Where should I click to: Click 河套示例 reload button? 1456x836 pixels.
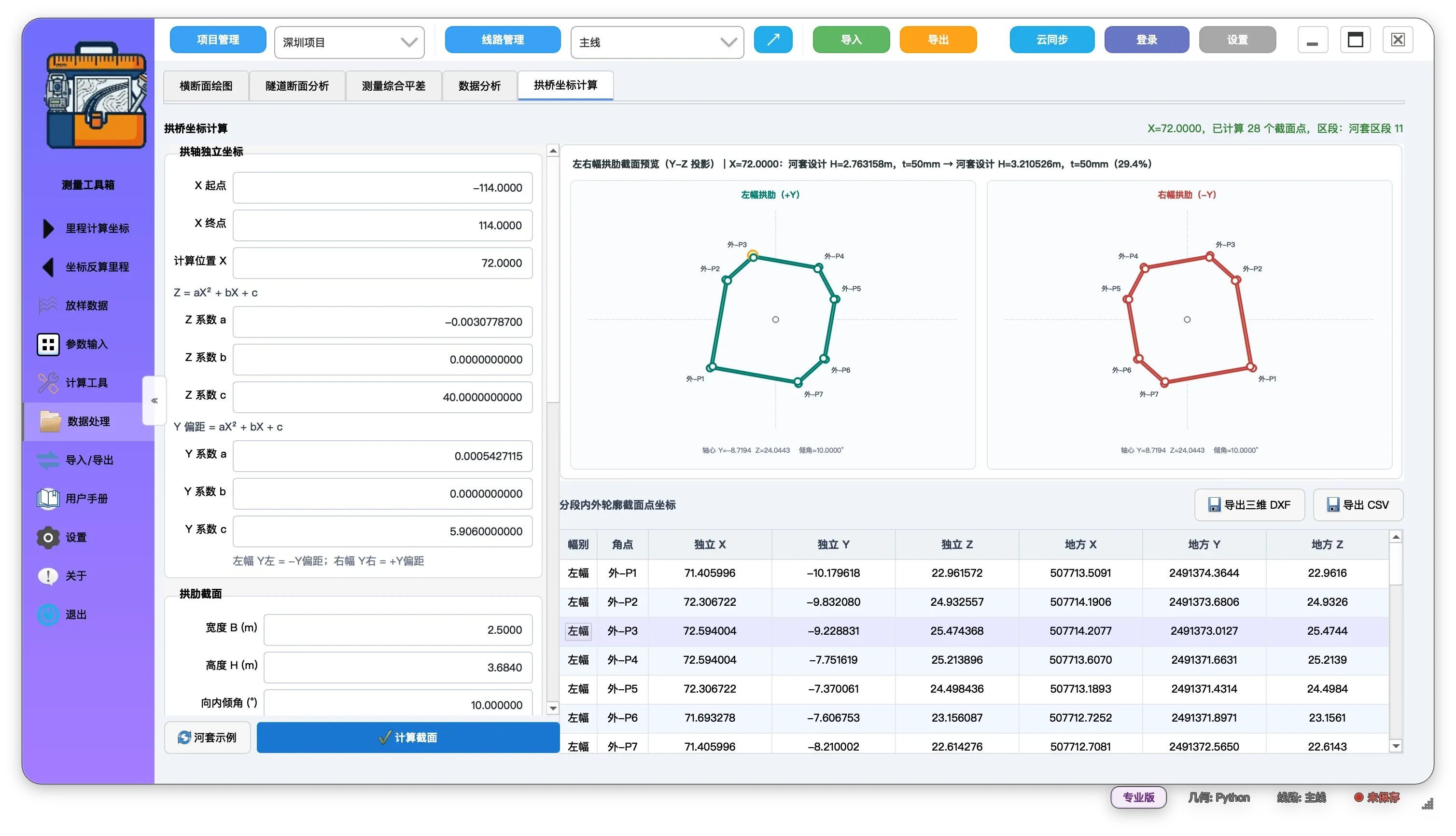click(x=207, y=737)
